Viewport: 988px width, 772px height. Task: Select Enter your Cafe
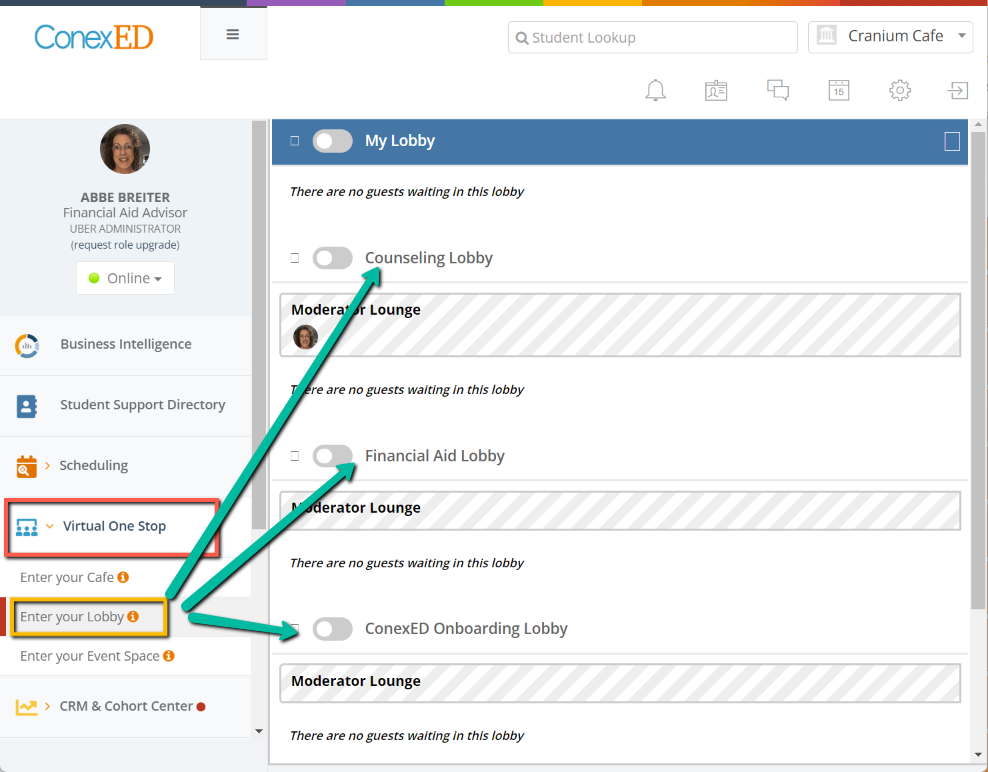click(x=67, y=577)
